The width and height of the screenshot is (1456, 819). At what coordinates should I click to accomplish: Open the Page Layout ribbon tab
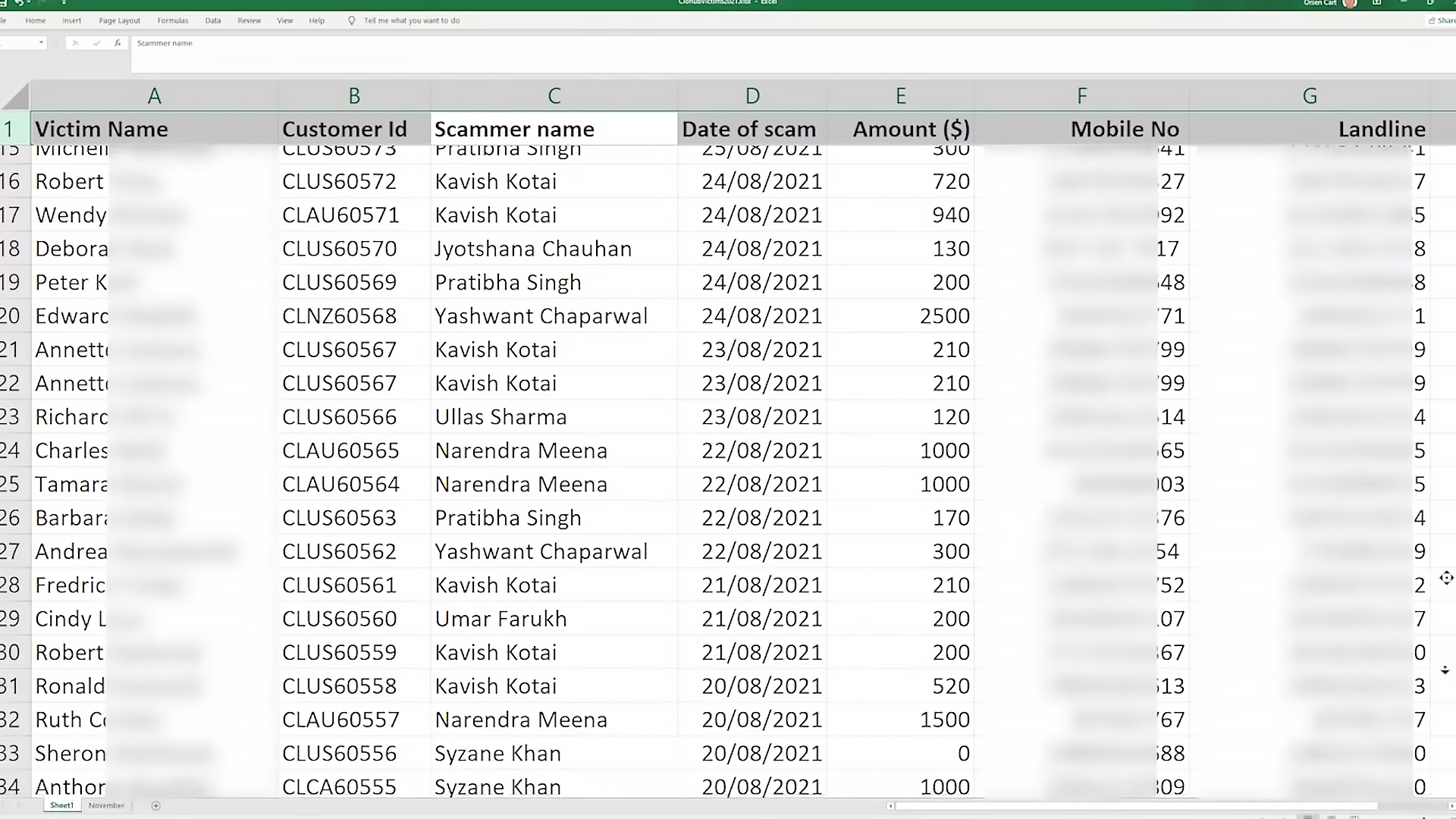click(x=119, y=20)
